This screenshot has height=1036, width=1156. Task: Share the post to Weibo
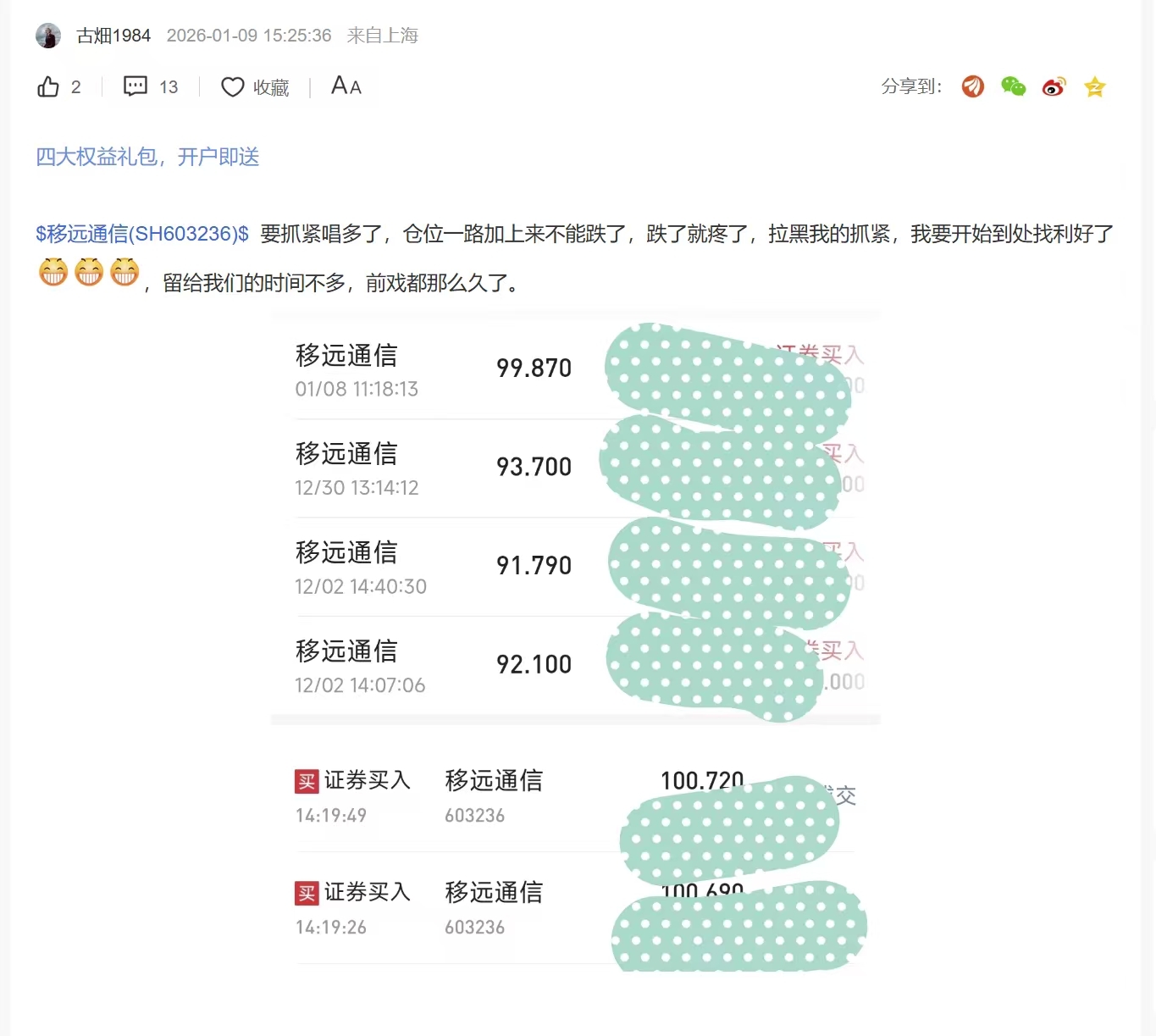click(x=1054, y=86)
